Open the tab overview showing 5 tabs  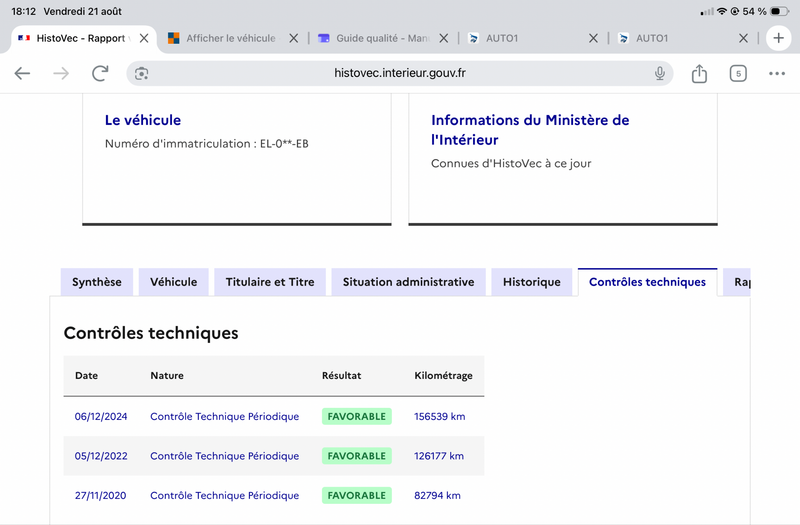point(738,73)
